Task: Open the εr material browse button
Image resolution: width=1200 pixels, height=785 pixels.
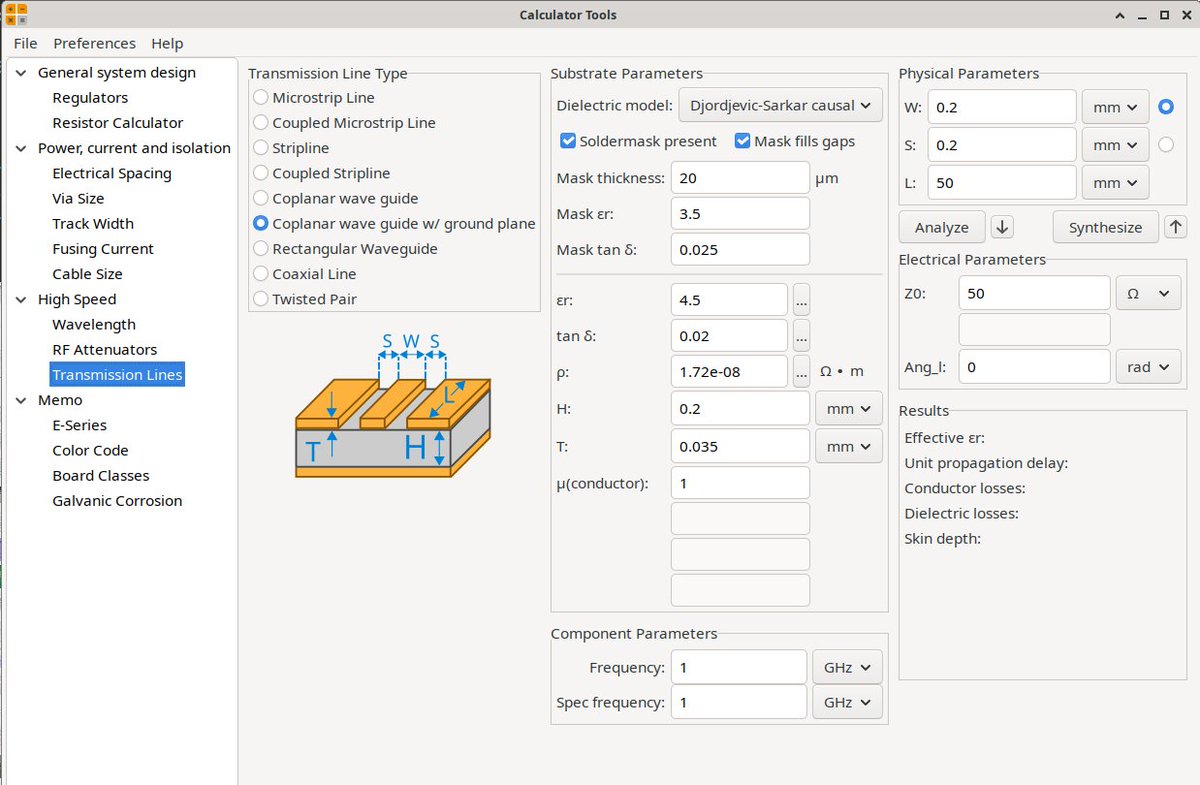Action: coord(801,300)
